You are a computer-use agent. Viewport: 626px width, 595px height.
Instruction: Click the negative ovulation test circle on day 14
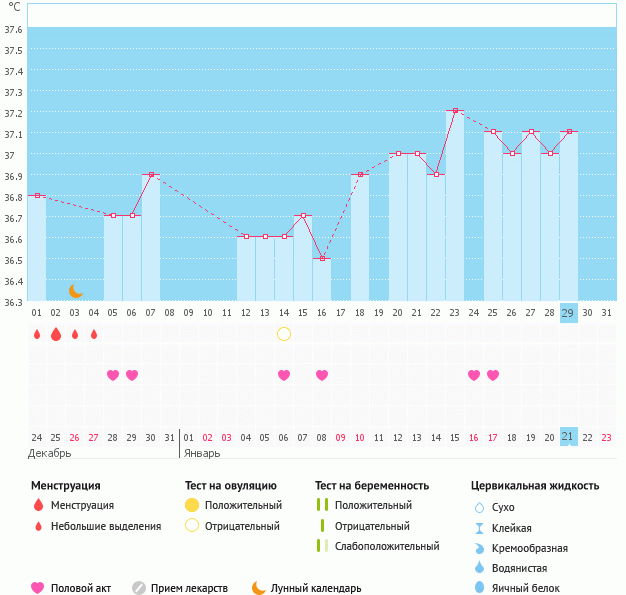(284, 334)
